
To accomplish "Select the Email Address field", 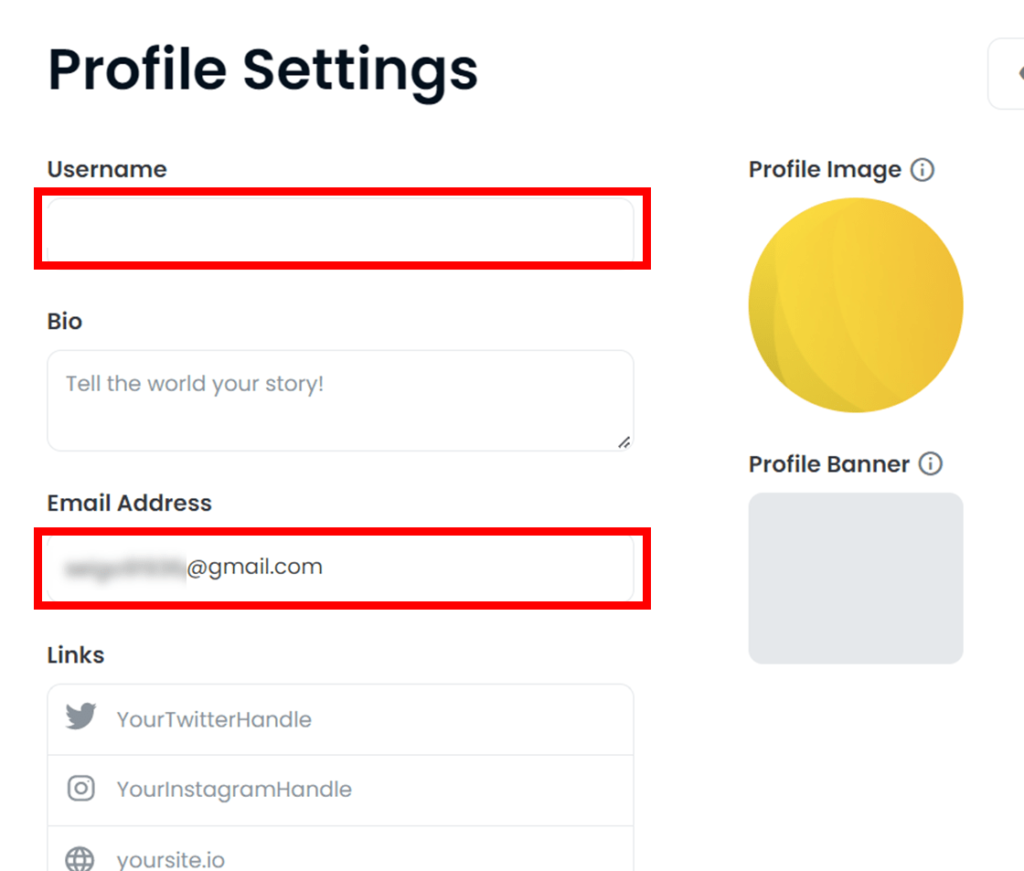I will [x=340, y=567].
